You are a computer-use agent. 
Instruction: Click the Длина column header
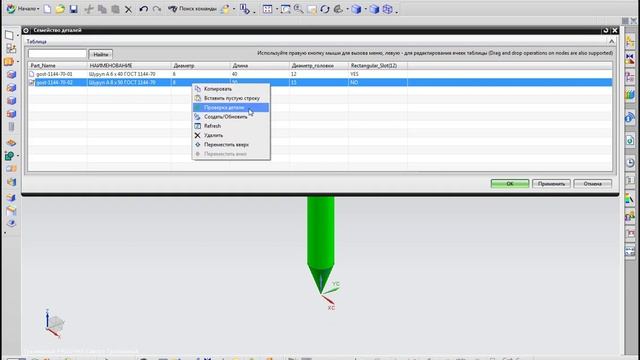point(260,66)
